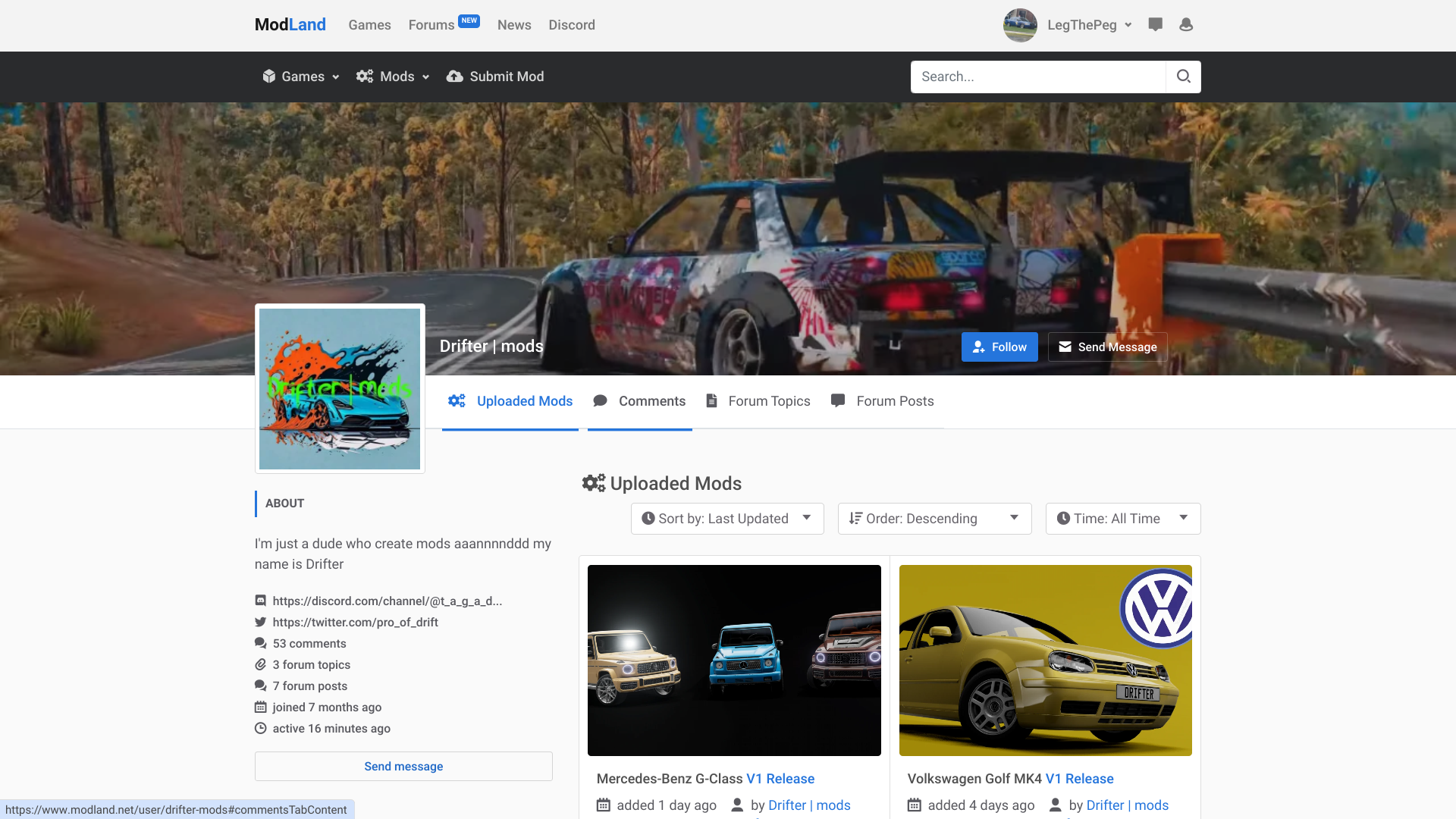Screen dimensions: 1456x819
Task: Click the chat icon on Forum Posts tab
Action: [838, 400]
